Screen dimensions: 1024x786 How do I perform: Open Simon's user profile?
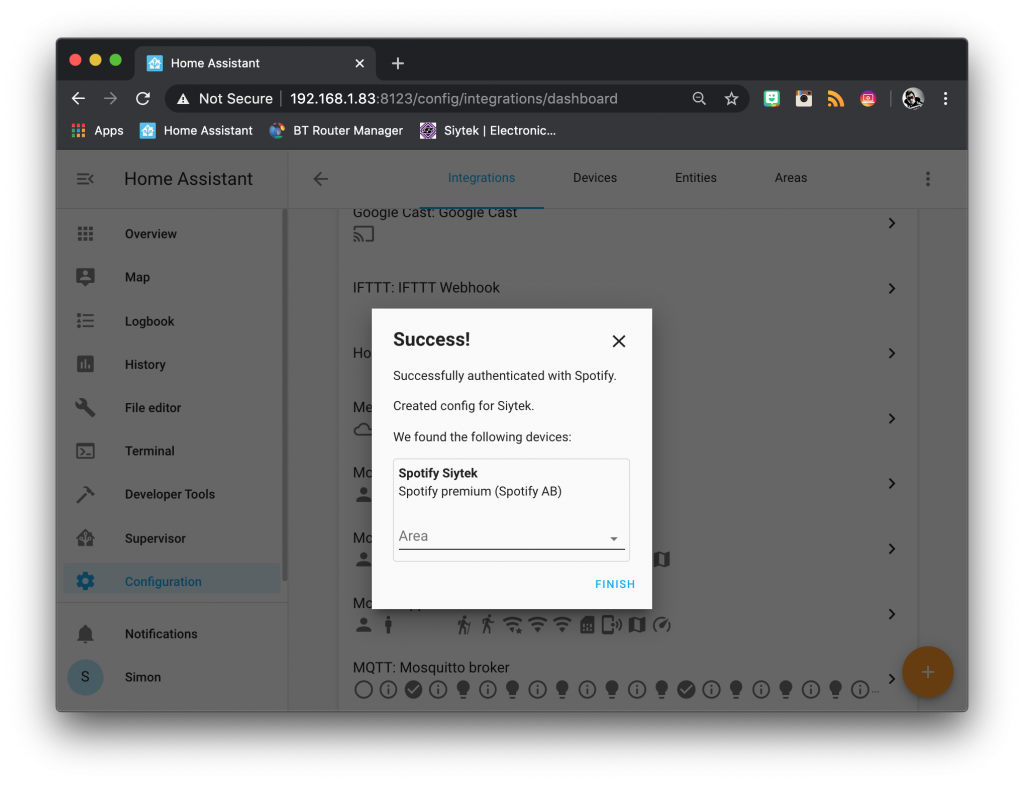[x=172, y=677]
